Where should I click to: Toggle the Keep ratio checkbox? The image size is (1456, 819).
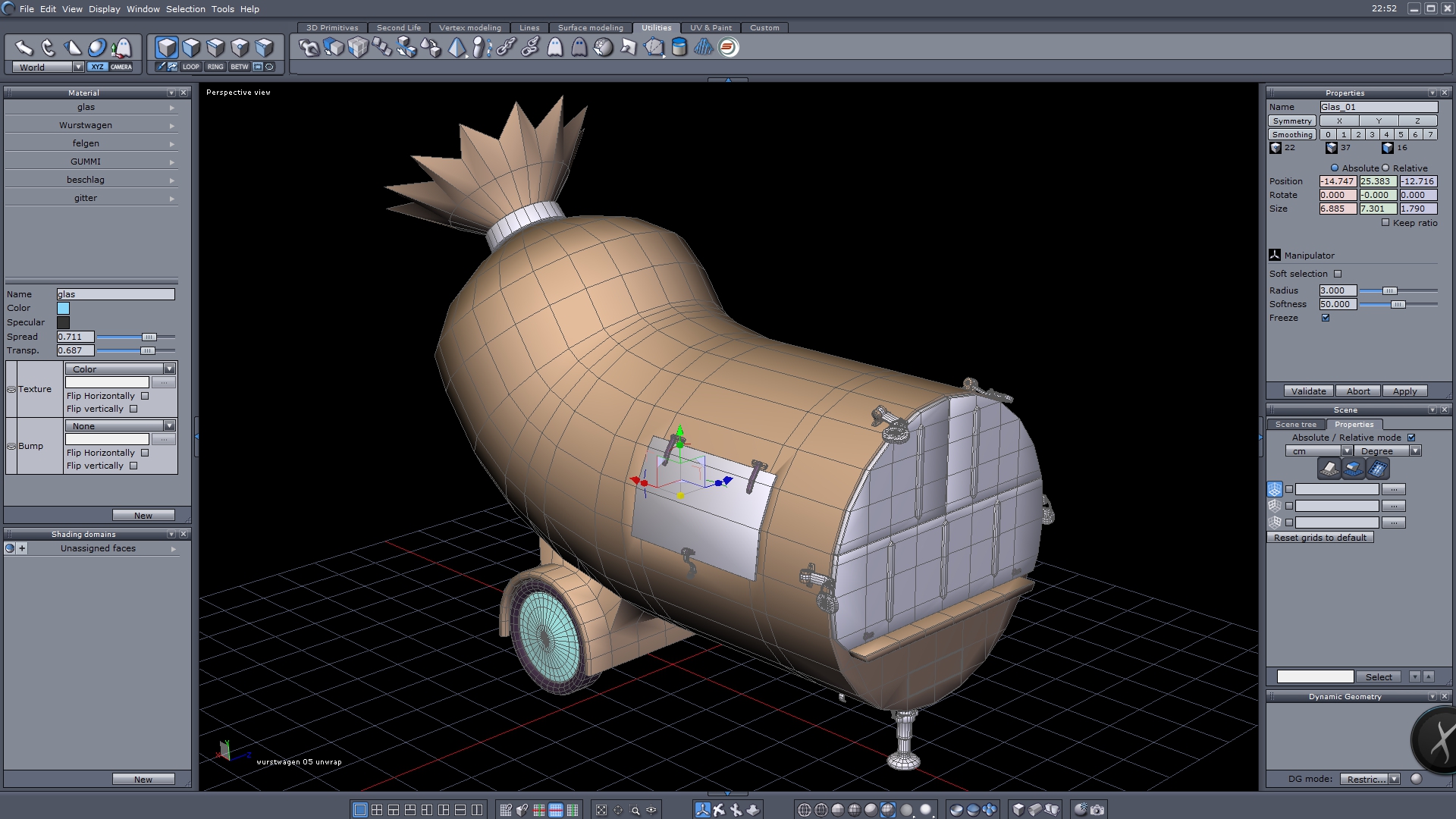tap(1385, 223)
